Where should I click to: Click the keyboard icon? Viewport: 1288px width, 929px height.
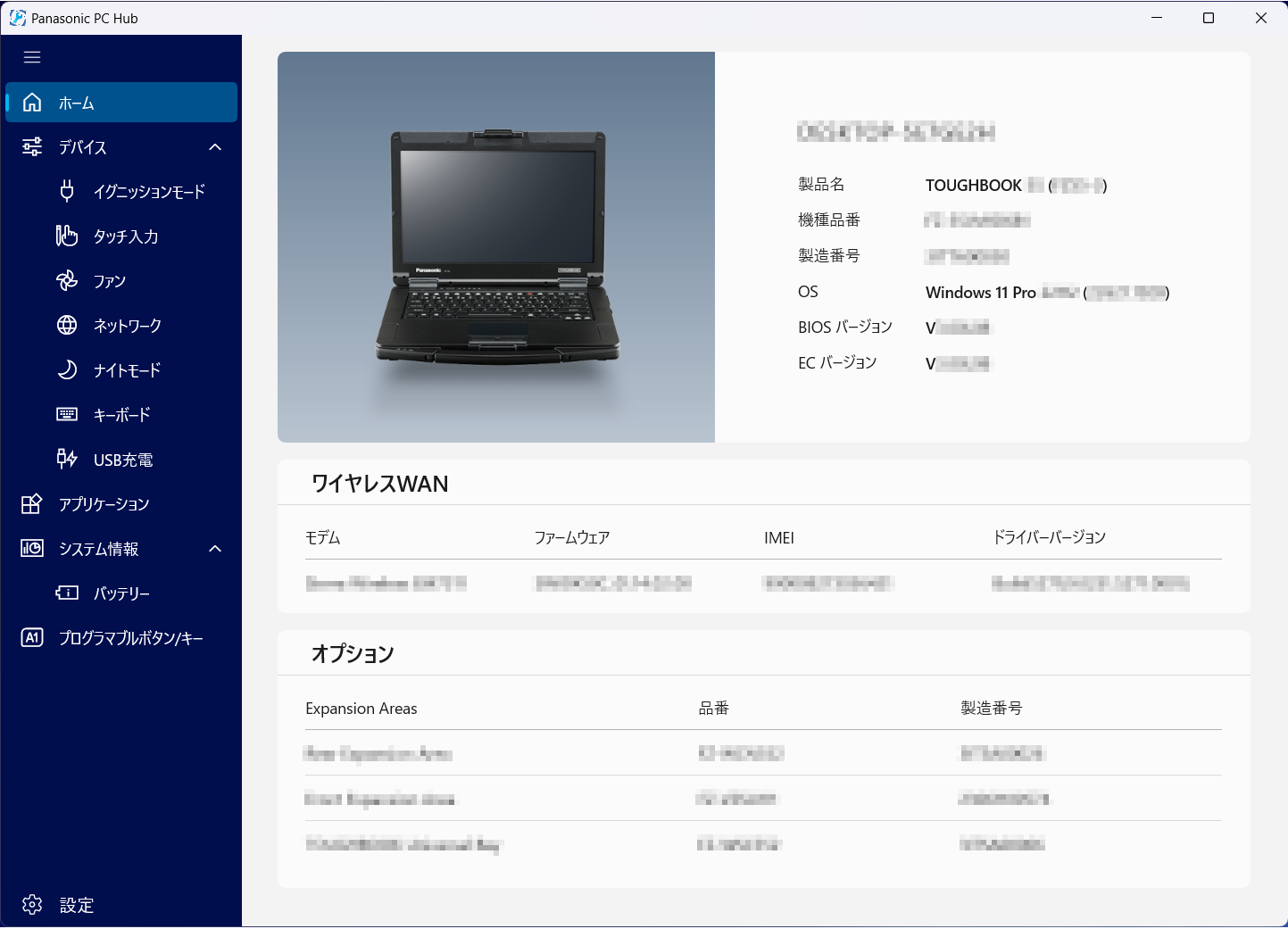point(67,414)
